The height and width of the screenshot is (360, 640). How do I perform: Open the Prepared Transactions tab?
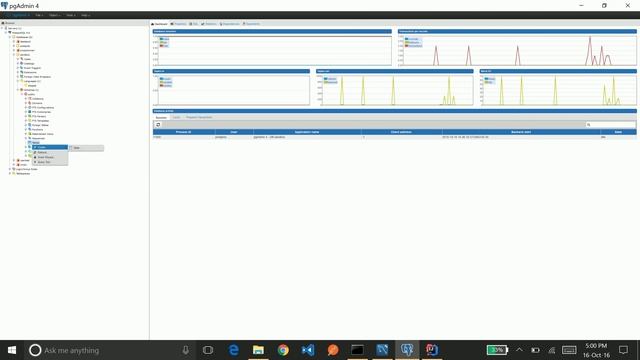click(199, 117)
